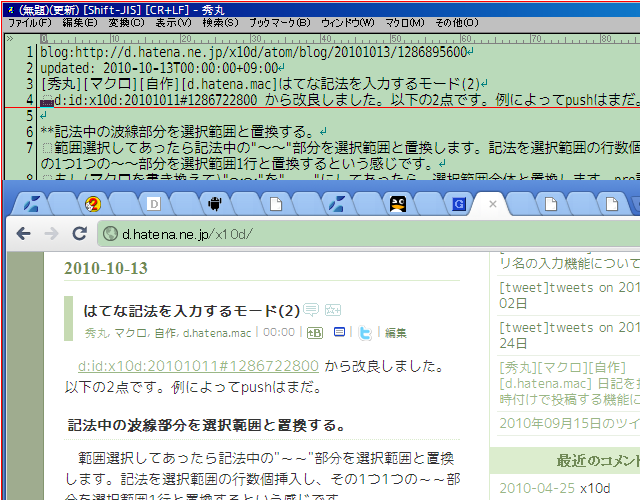The image size is (640, 500).
Task: Click the Twitter bird icon under post title
Action: (366, 333)
